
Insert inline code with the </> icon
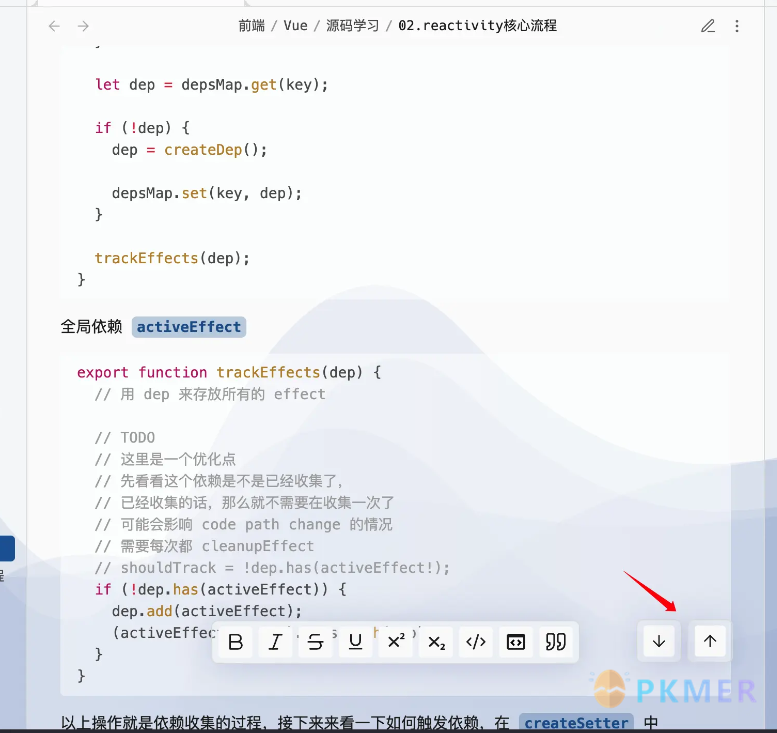[476, 642]
